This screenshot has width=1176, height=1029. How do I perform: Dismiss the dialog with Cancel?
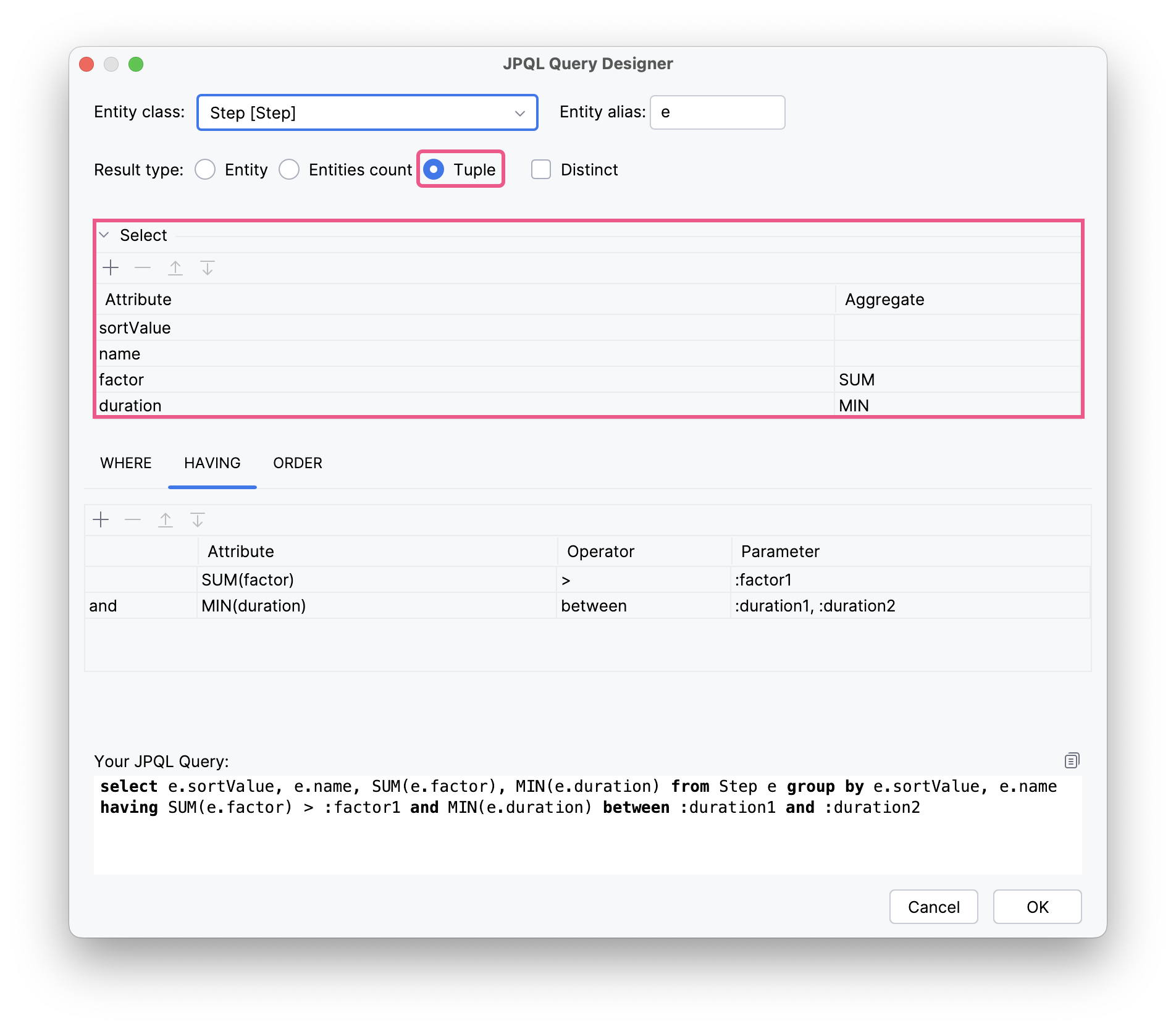click(x=933, y=907)
